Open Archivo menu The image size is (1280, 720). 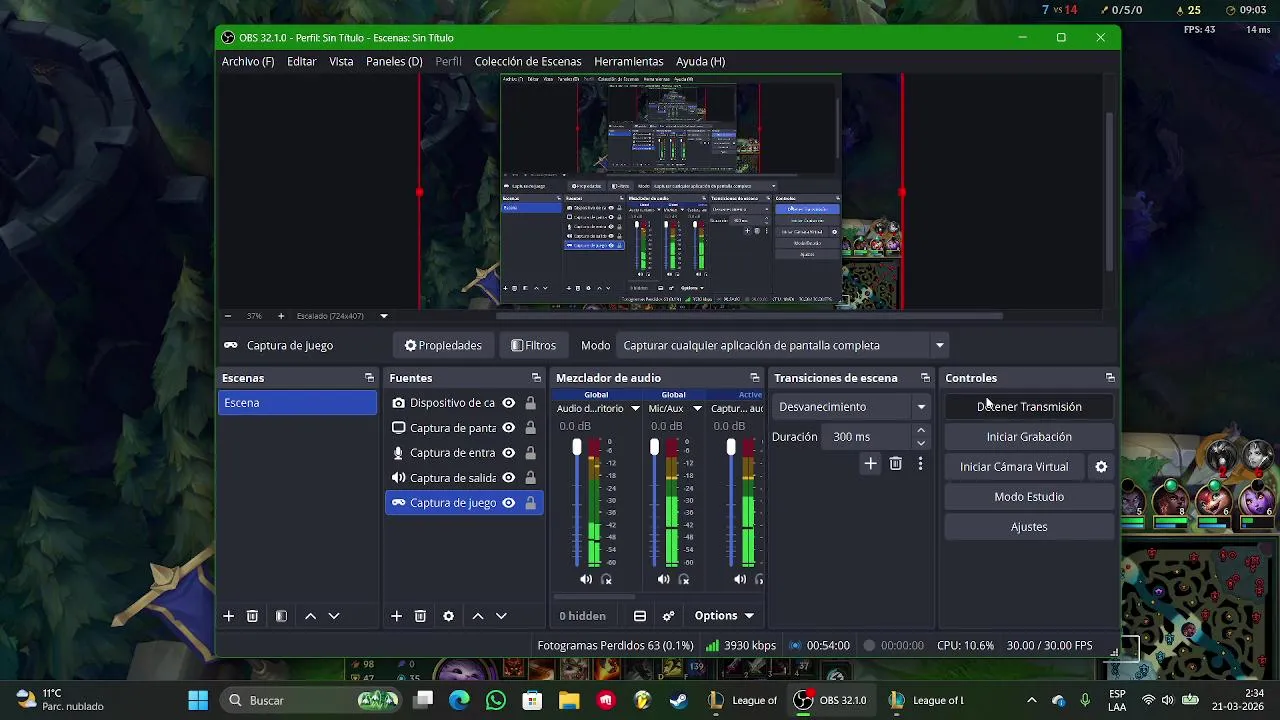tap(248, 61)
